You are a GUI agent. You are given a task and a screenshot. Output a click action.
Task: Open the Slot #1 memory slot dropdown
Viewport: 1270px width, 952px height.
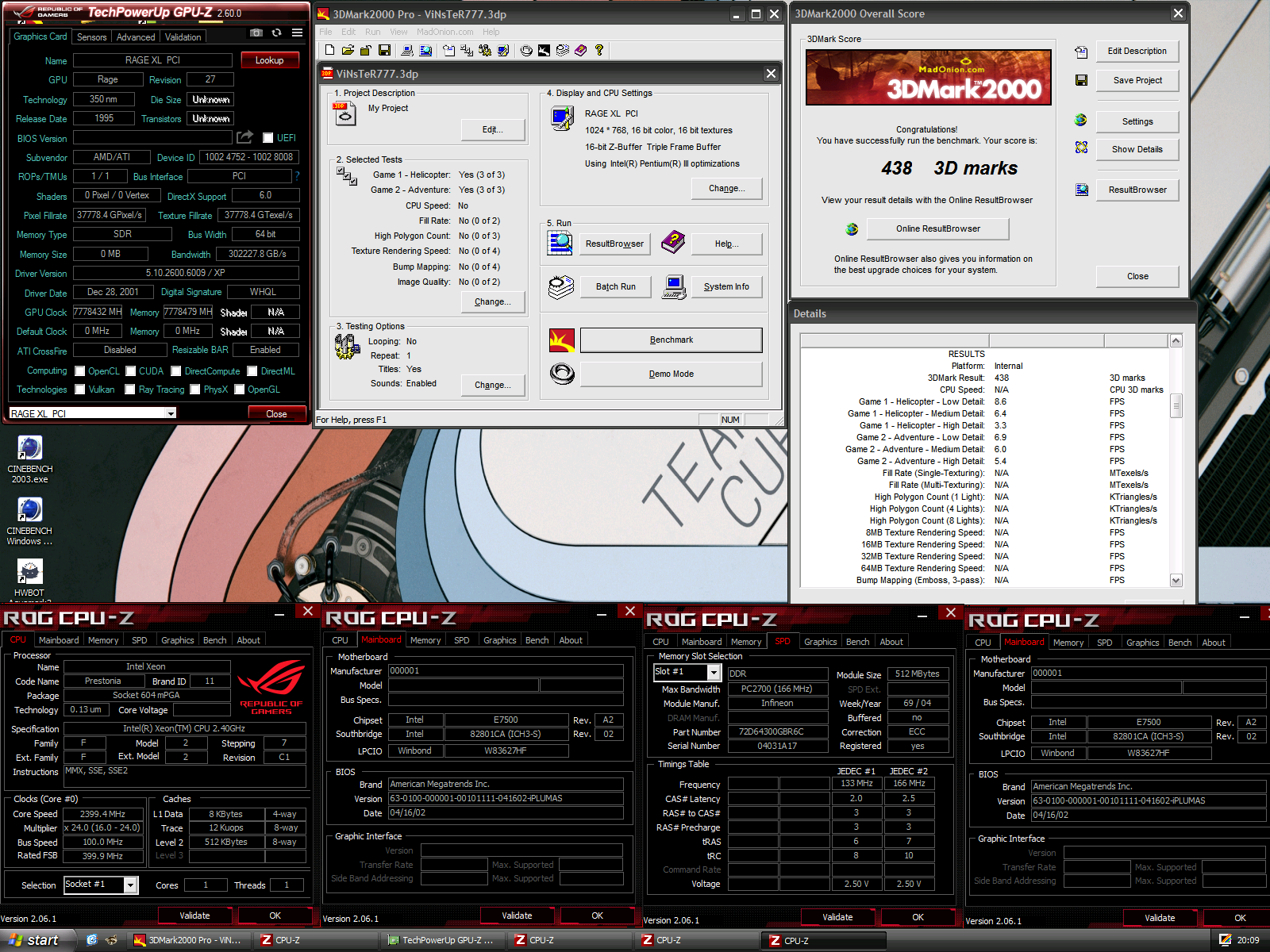[x=714, y=673]
